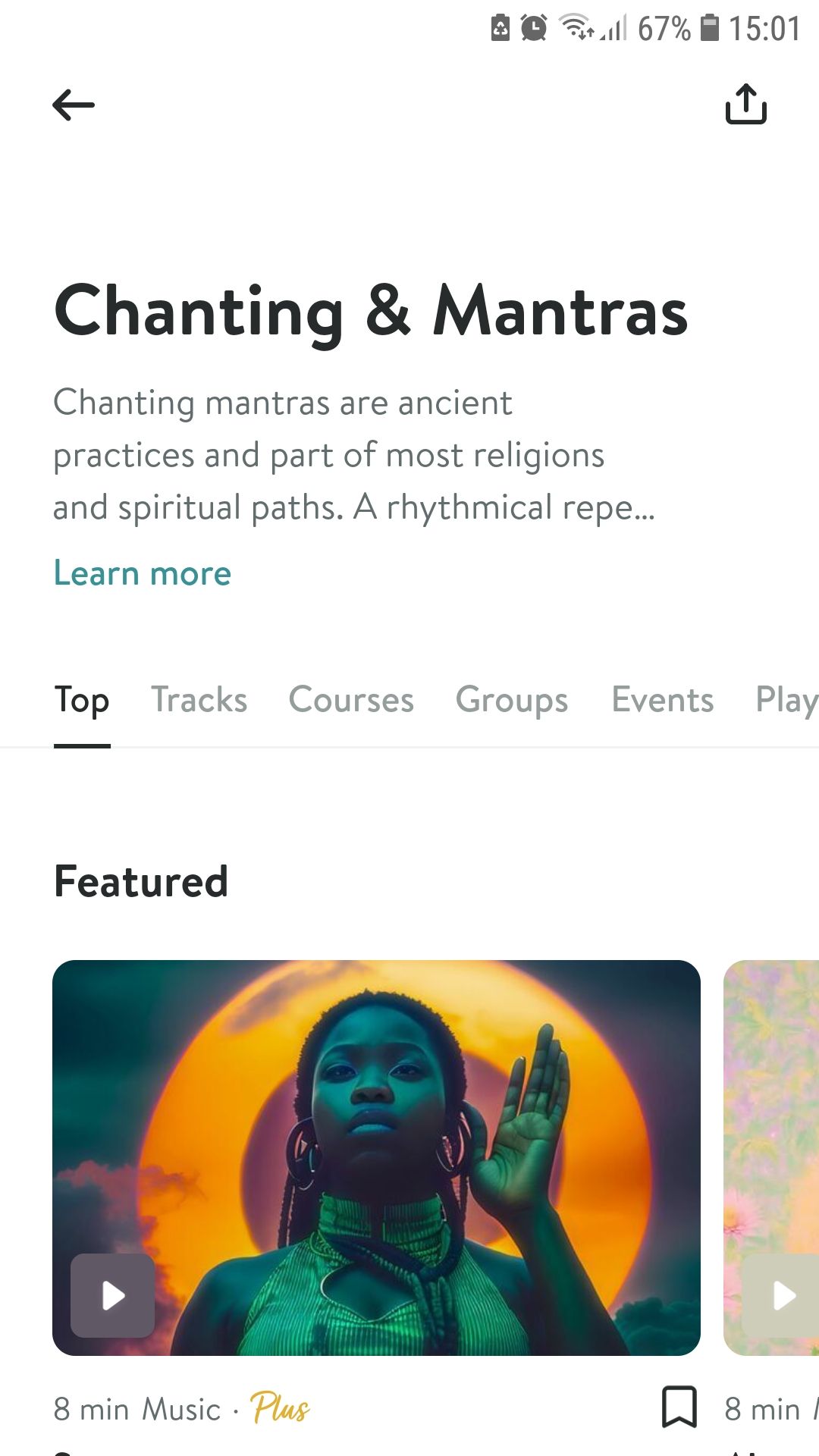The width and height of the screenshot is (819, 1456).
Task: Tap the back arrow icon
Action: point(74,105)
